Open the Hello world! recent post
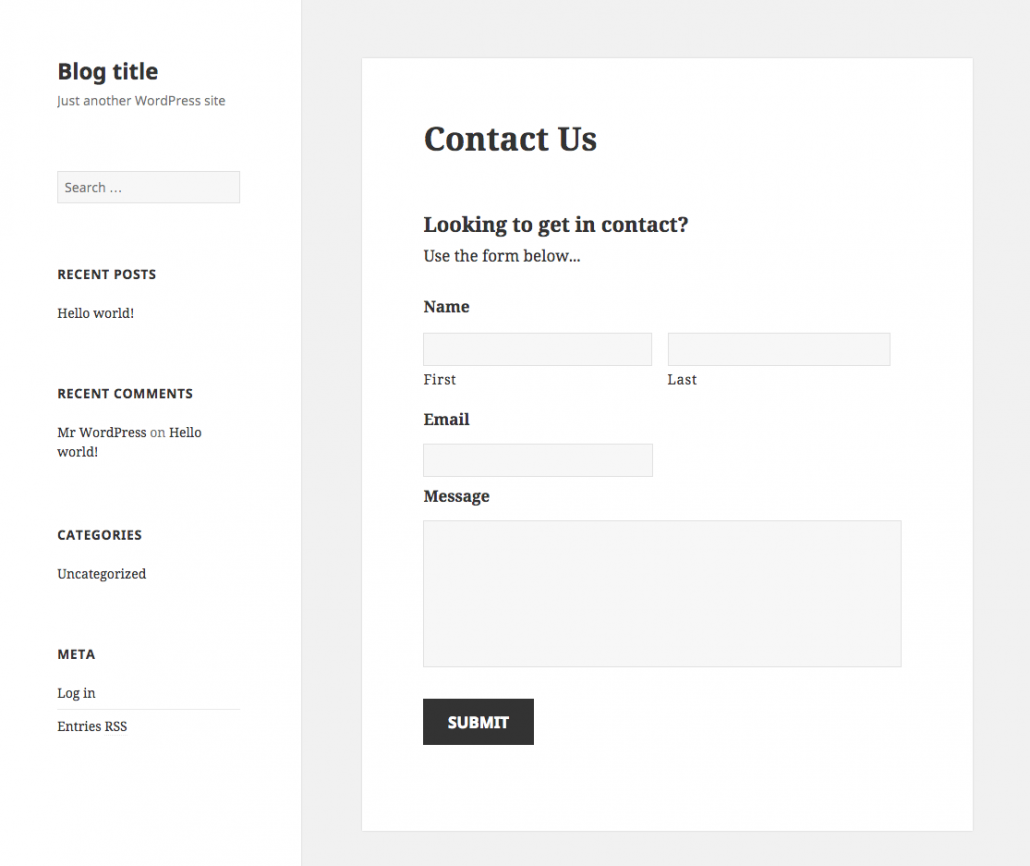This screenshot has height=866, width=1030. [x=95, y=313]
